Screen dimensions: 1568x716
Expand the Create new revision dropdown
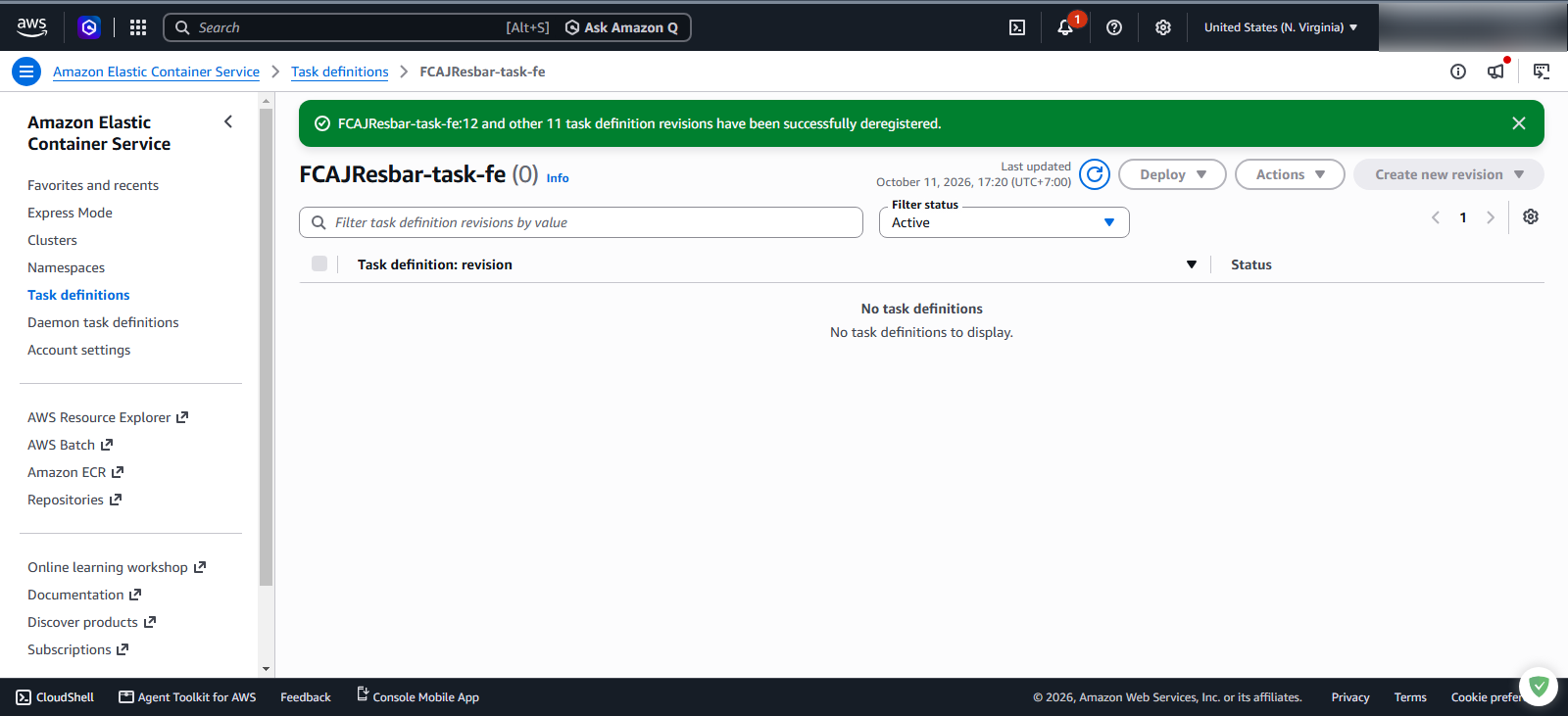click(x=1448, y=174)
